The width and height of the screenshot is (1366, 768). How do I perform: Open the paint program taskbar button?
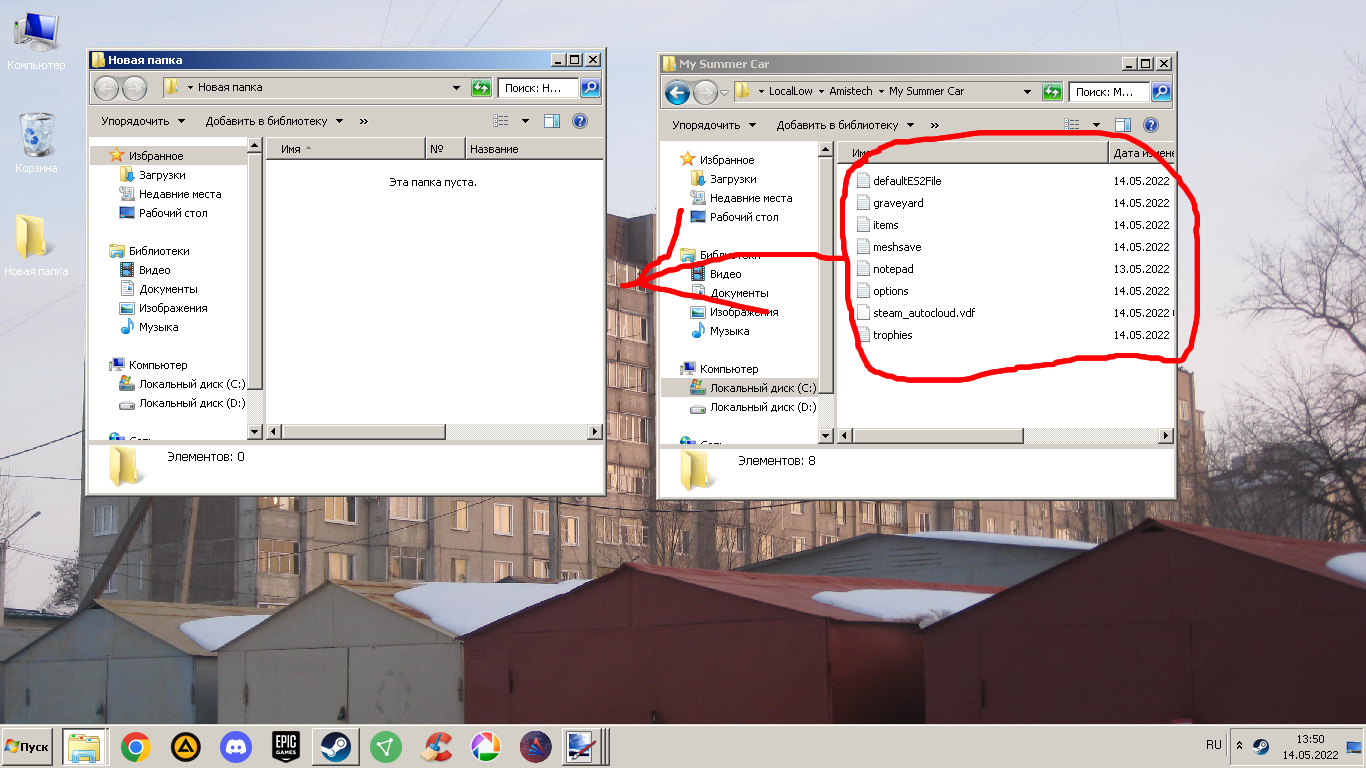tap(582, 747)
